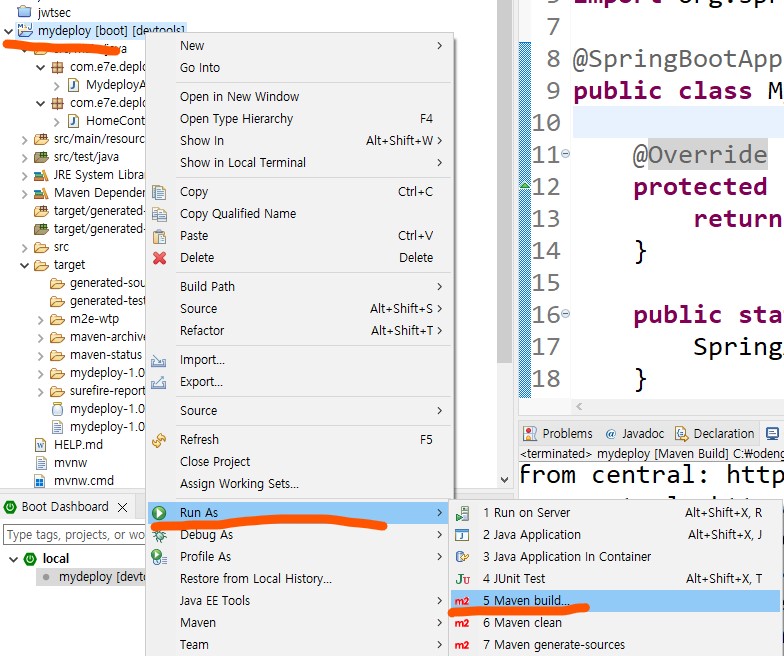Expand the src/main/resources folder
This screenshot has height=656, width=784.
(x=24, y=140)
